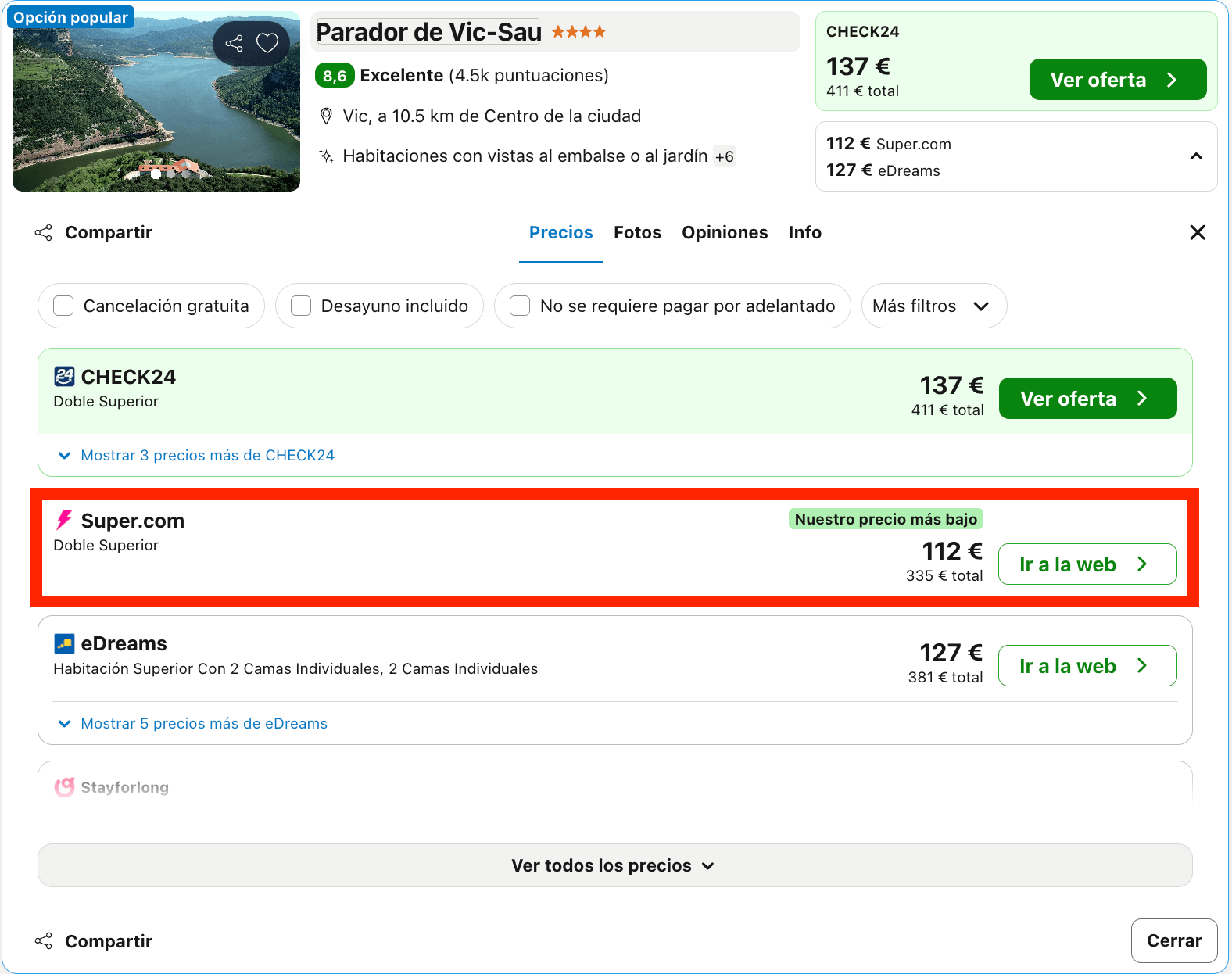Tick the Cancelación gratuita checkbox
Screen dimensions: 1232x974
(x=63, y=306)
